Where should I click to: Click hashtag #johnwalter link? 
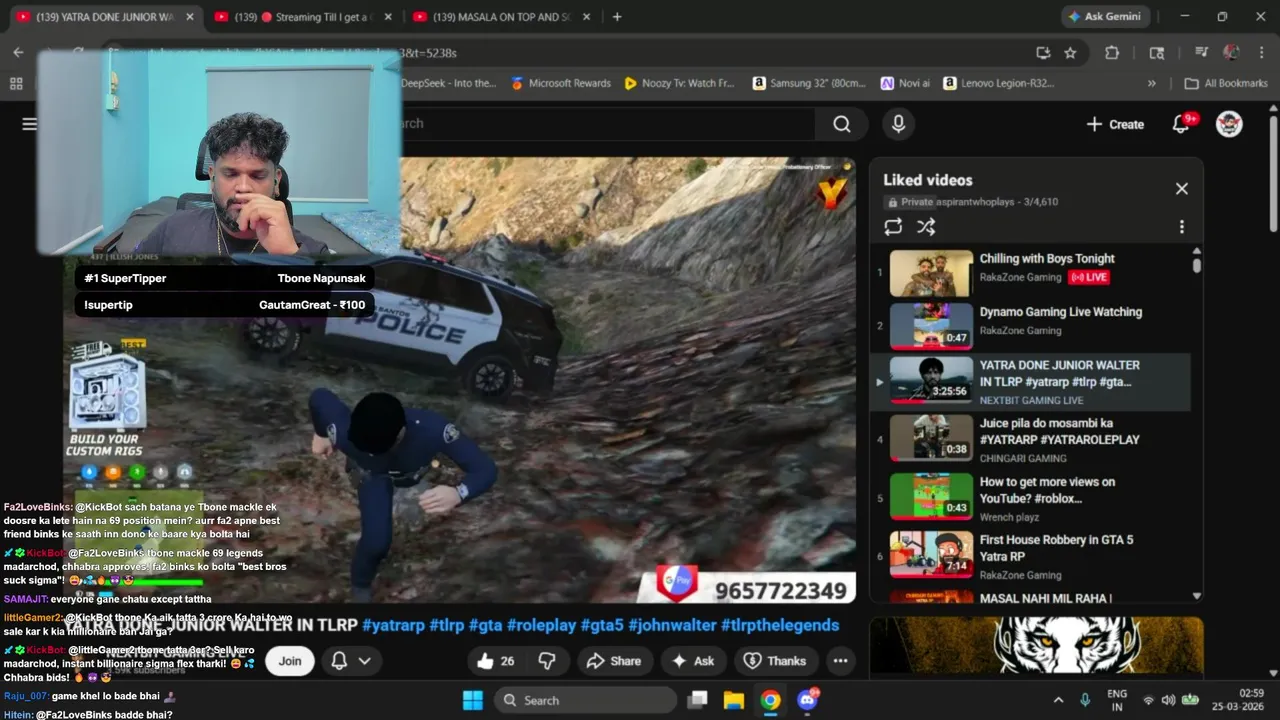pos(673,625)
